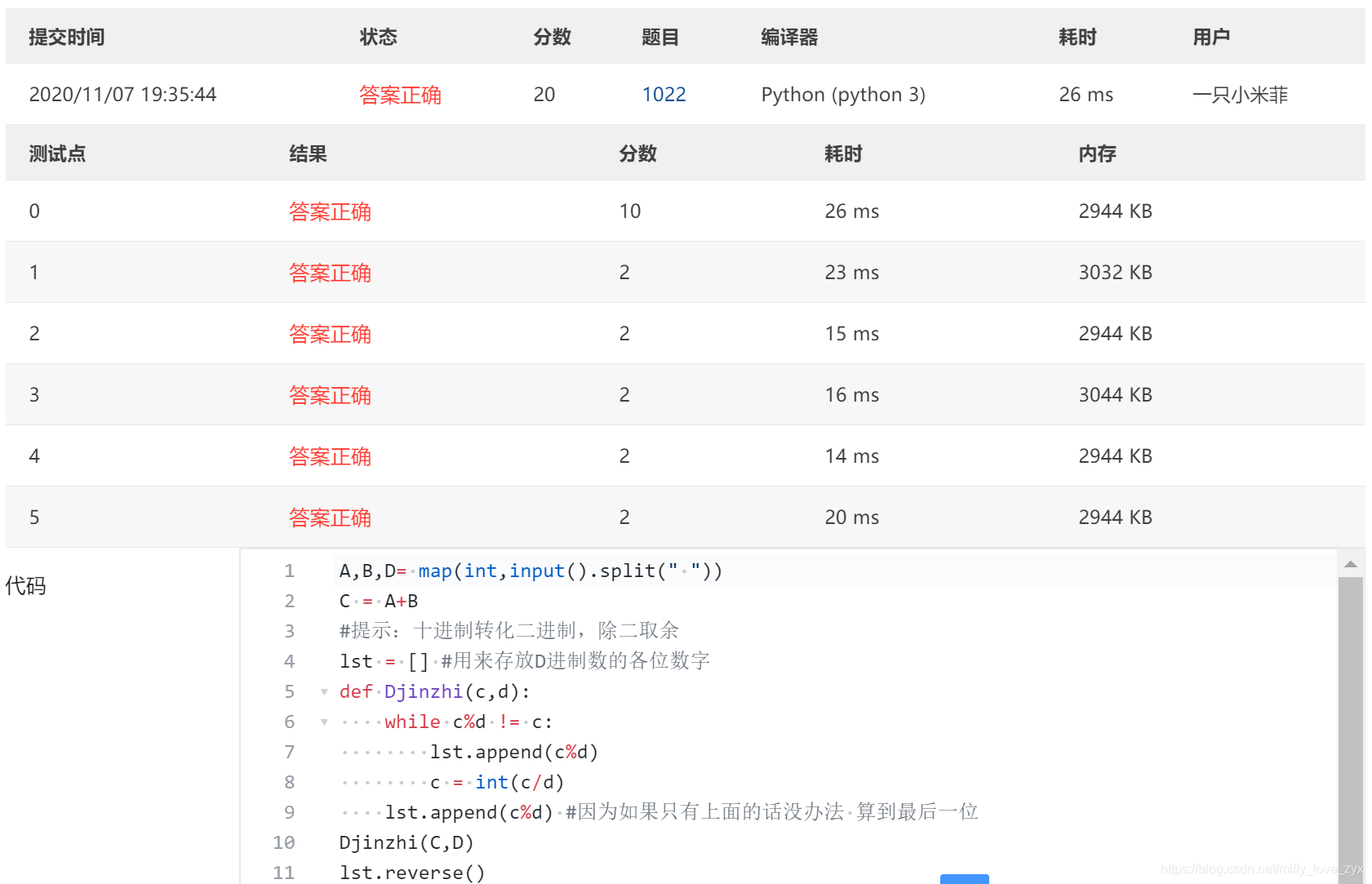1372x884 pixels.
Task: Open problem 1022 link
Action: coord(664,94)
